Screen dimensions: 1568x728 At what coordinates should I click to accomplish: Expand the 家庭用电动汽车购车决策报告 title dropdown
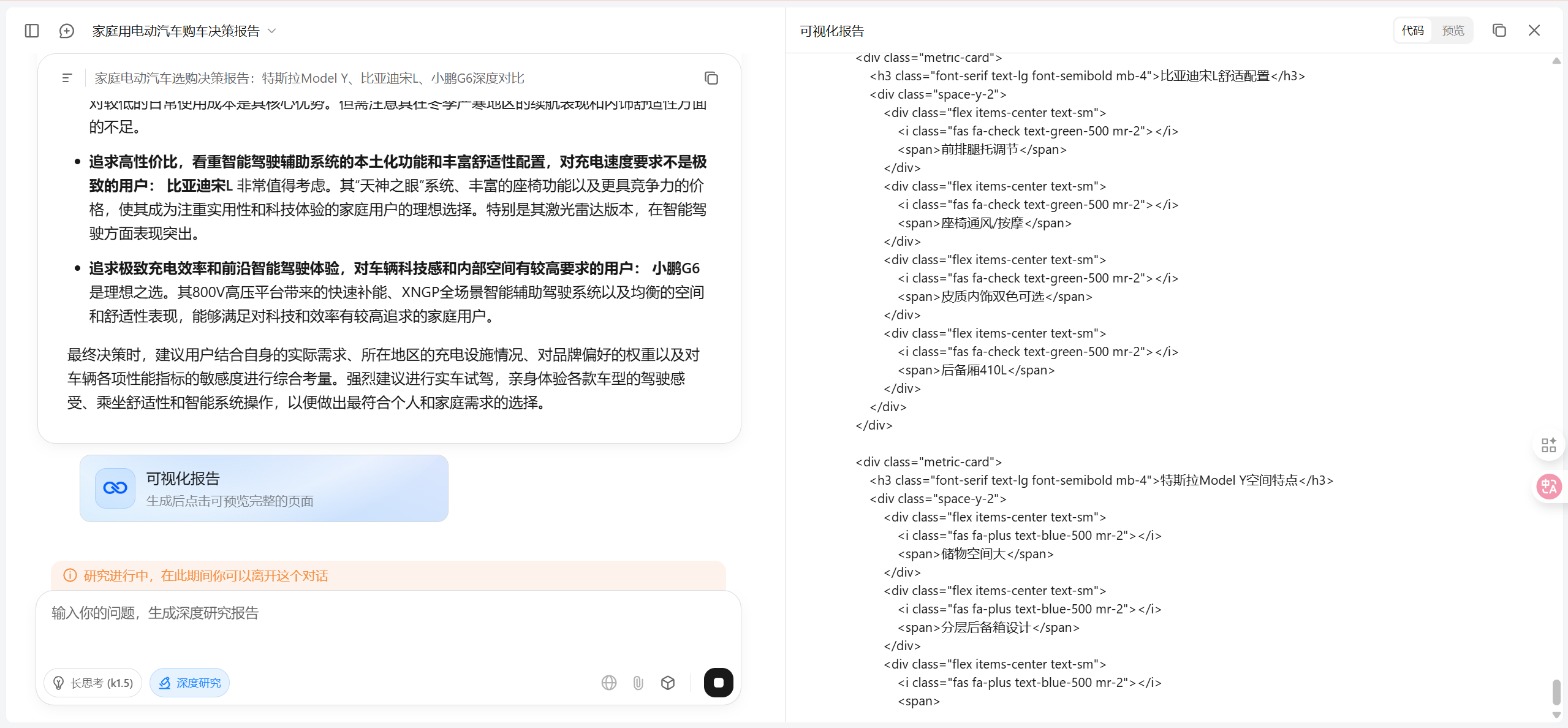pos(272,31)
